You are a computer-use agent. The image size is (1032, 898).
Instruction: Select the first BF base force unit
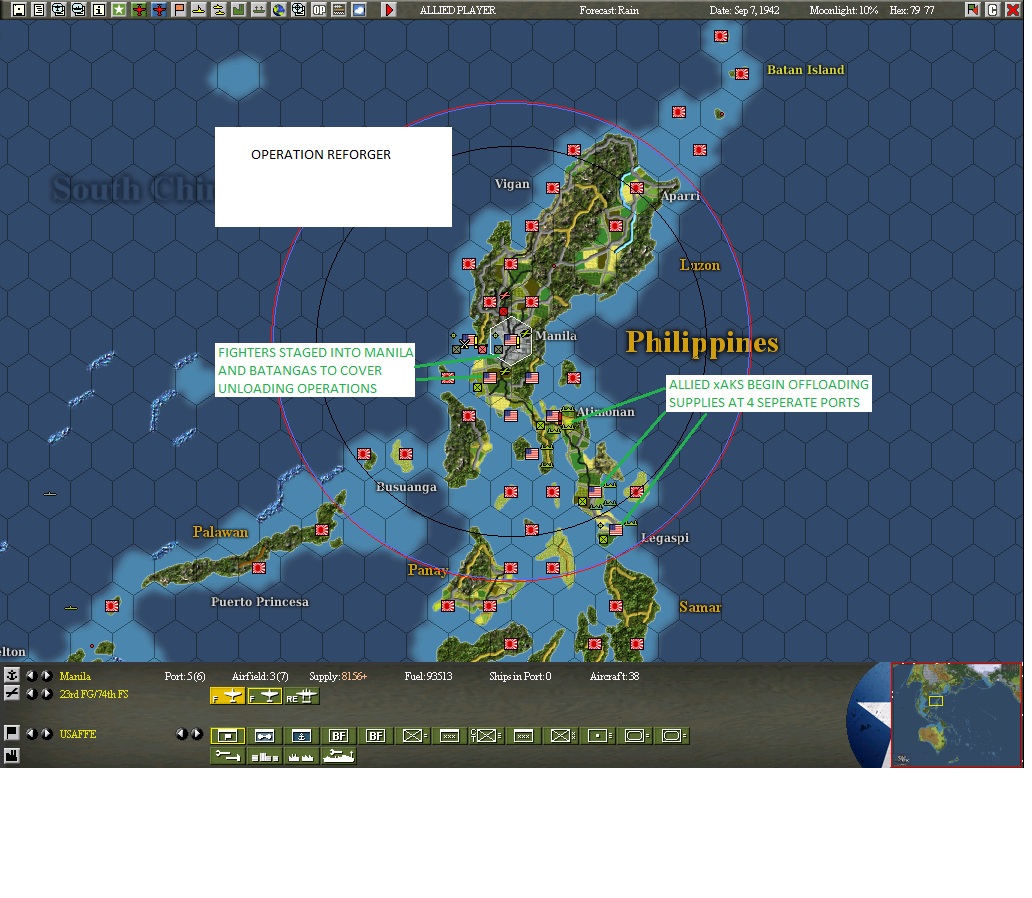pyautogui.click(x=338, y=735)
